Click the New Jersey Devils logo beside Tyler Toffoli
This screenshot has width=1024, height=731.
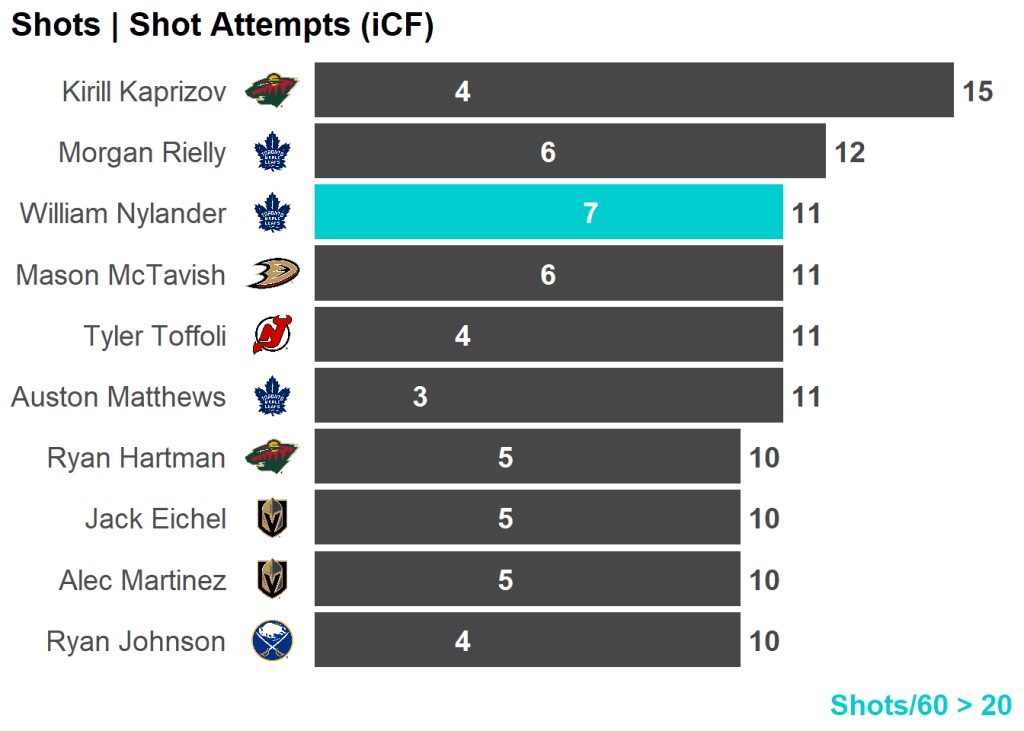(271, 336)
